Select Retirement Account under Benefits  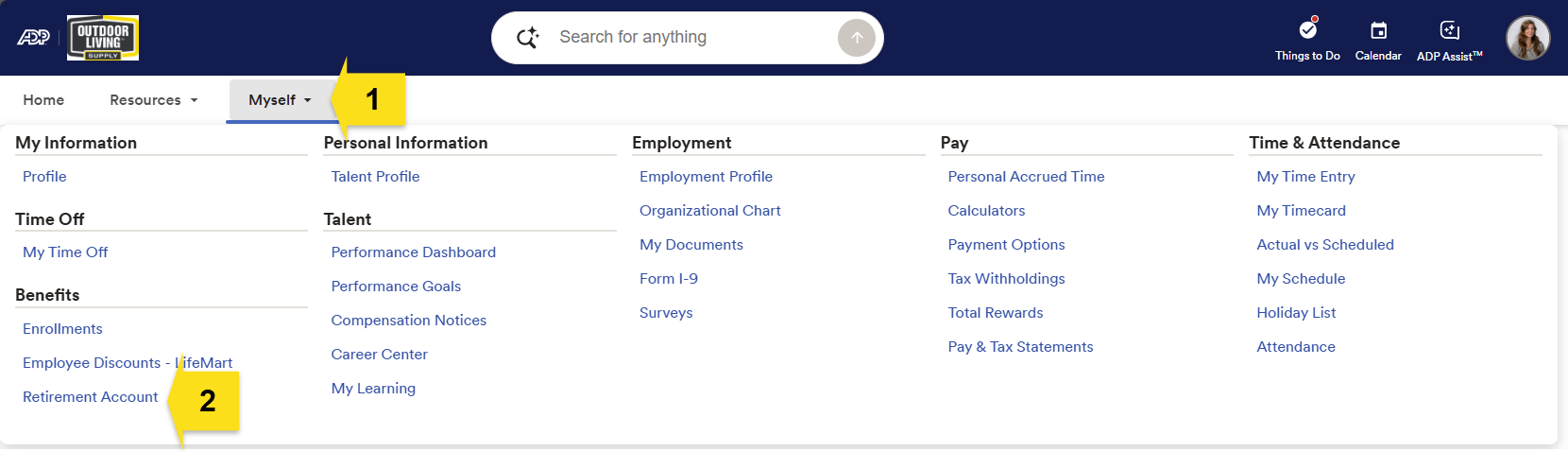91,397
